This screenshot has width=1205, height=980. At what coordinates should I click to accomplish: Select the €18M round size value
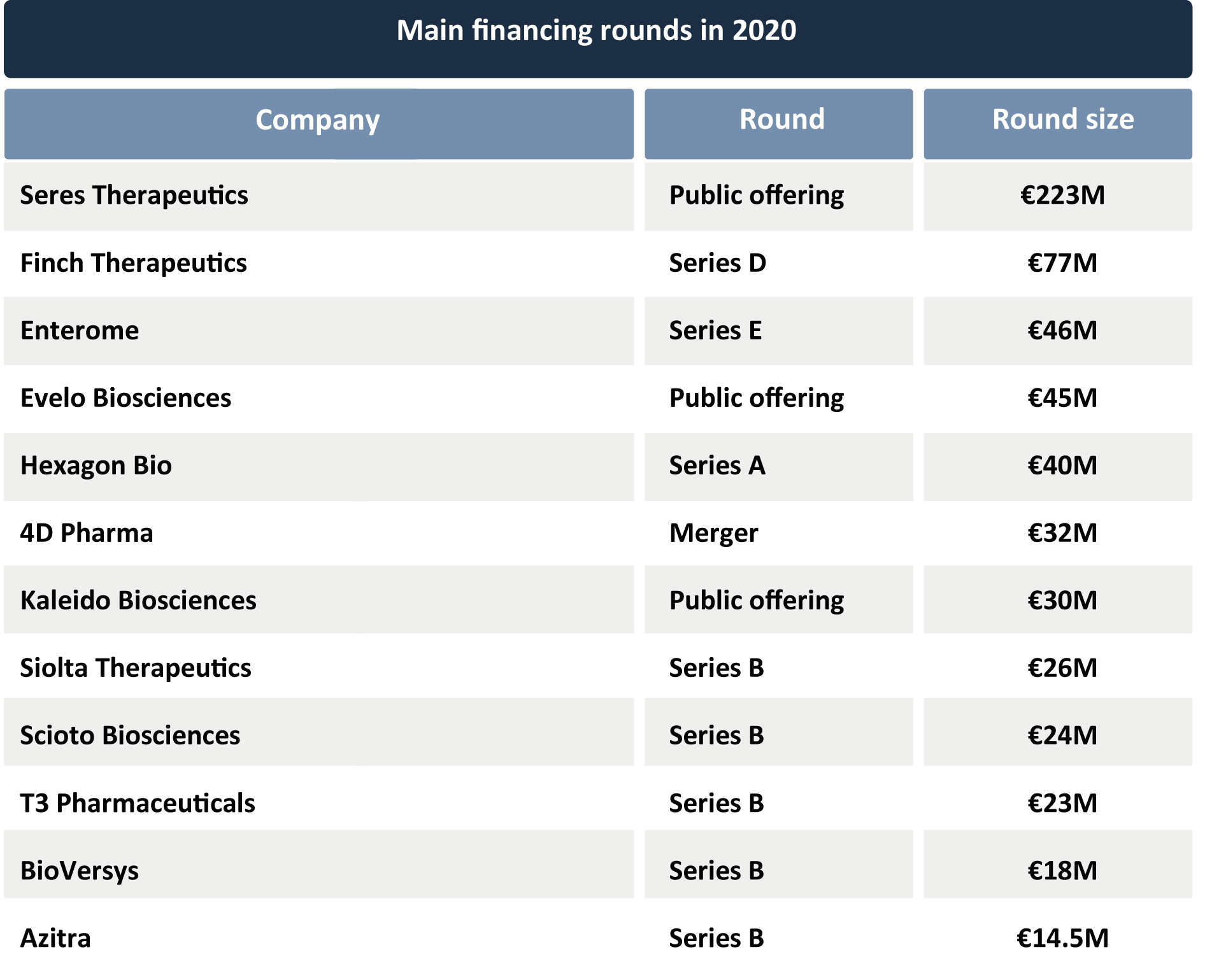tap(1062, 870)
